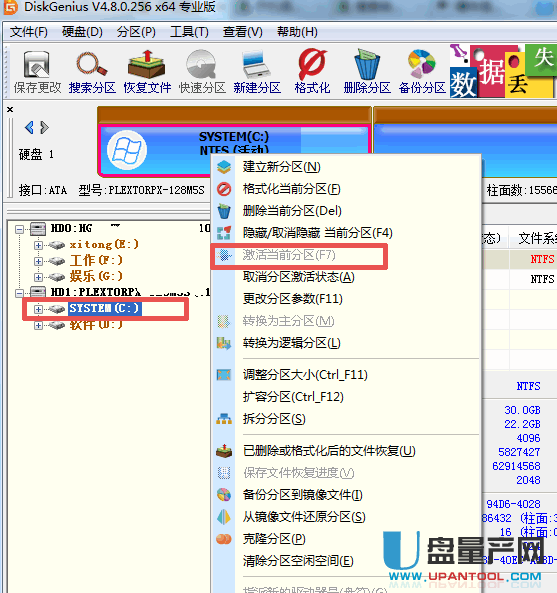Click the 保存更改 save changes toolbar icon
557x593 pixels.
point(37,72)
